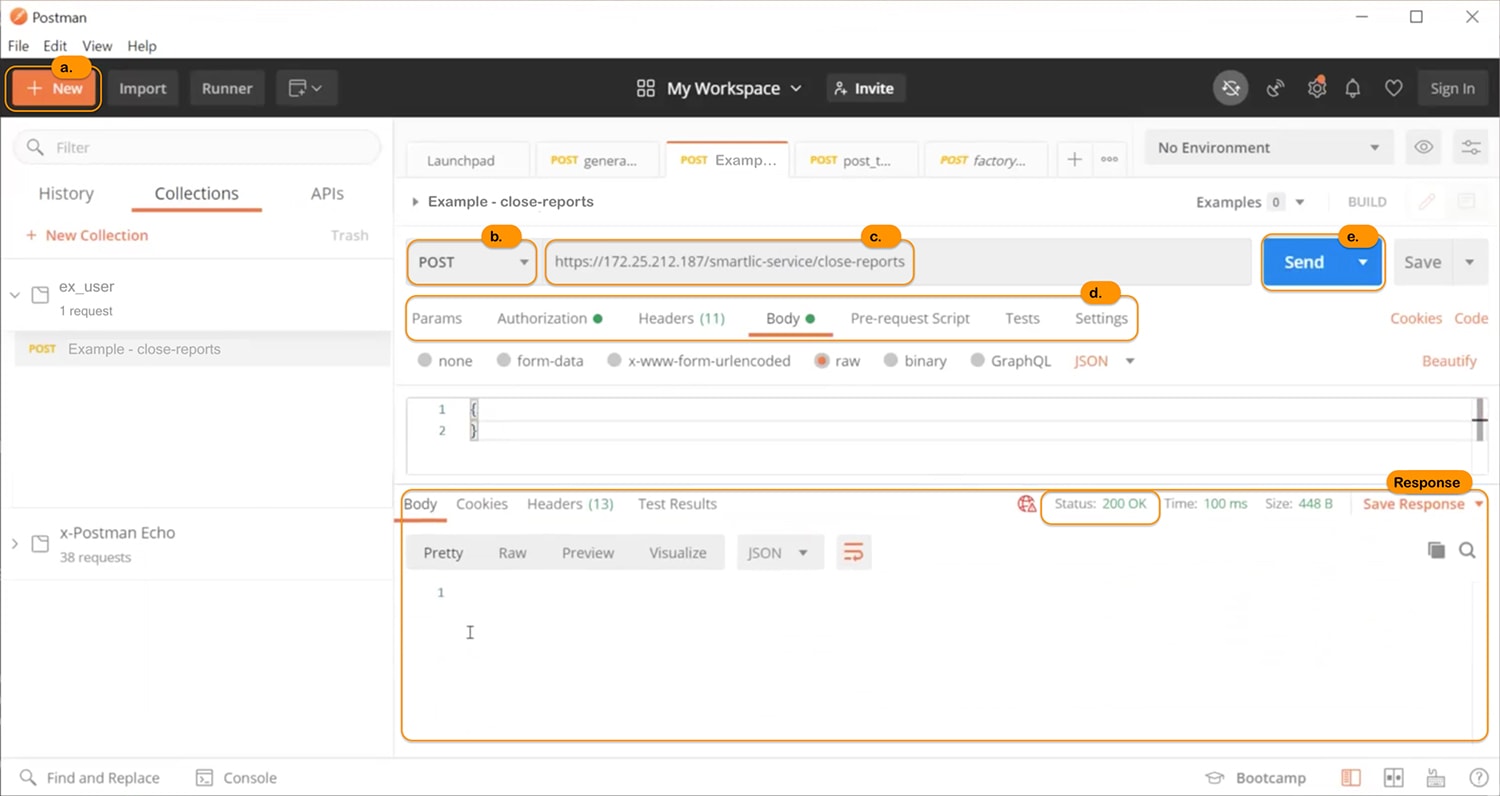Open the Test Results response tab

[x=677, y=504]
